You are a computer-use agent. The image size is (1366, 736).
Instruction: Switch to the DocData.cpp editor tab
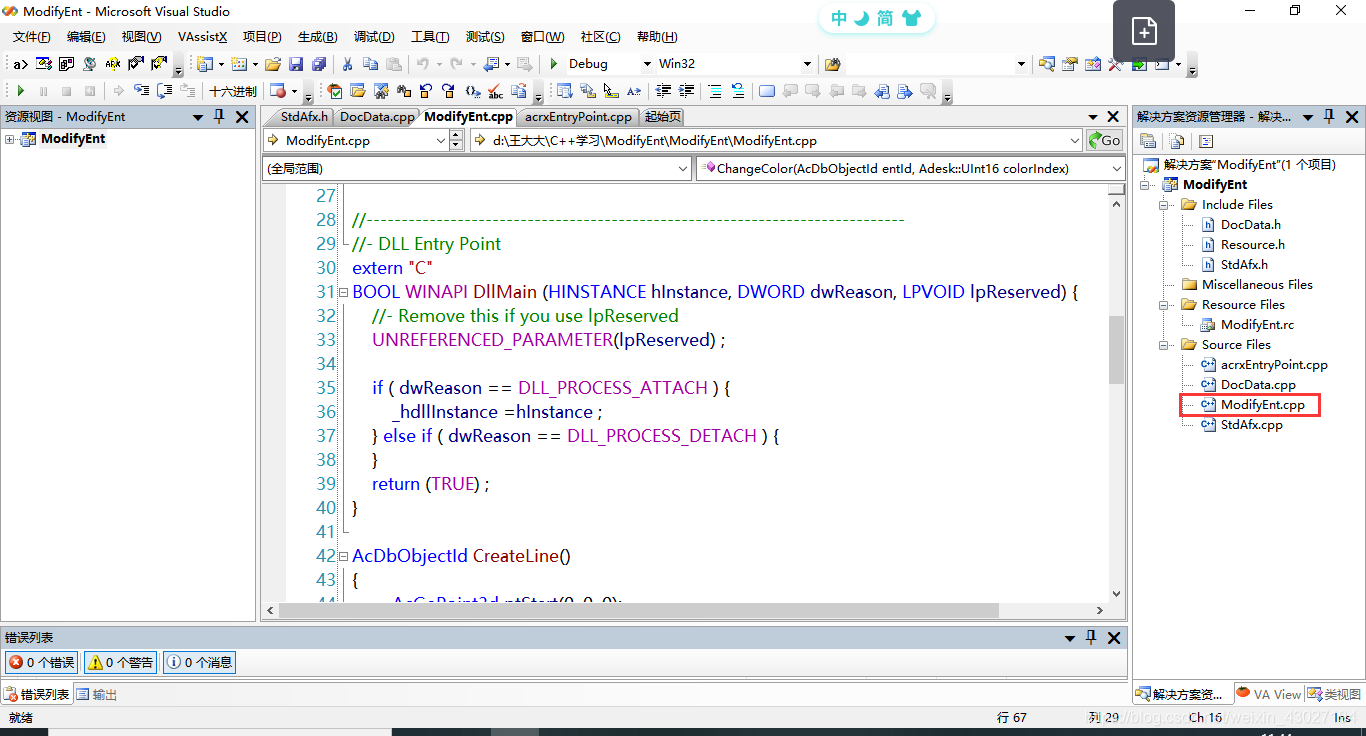coord(377,117)
